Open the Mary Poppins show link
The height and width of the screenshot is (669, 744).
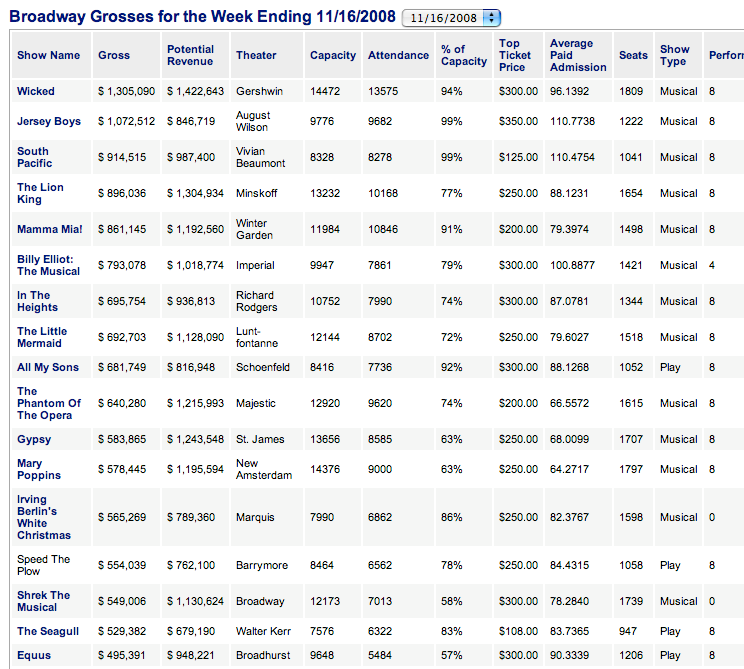39,469
